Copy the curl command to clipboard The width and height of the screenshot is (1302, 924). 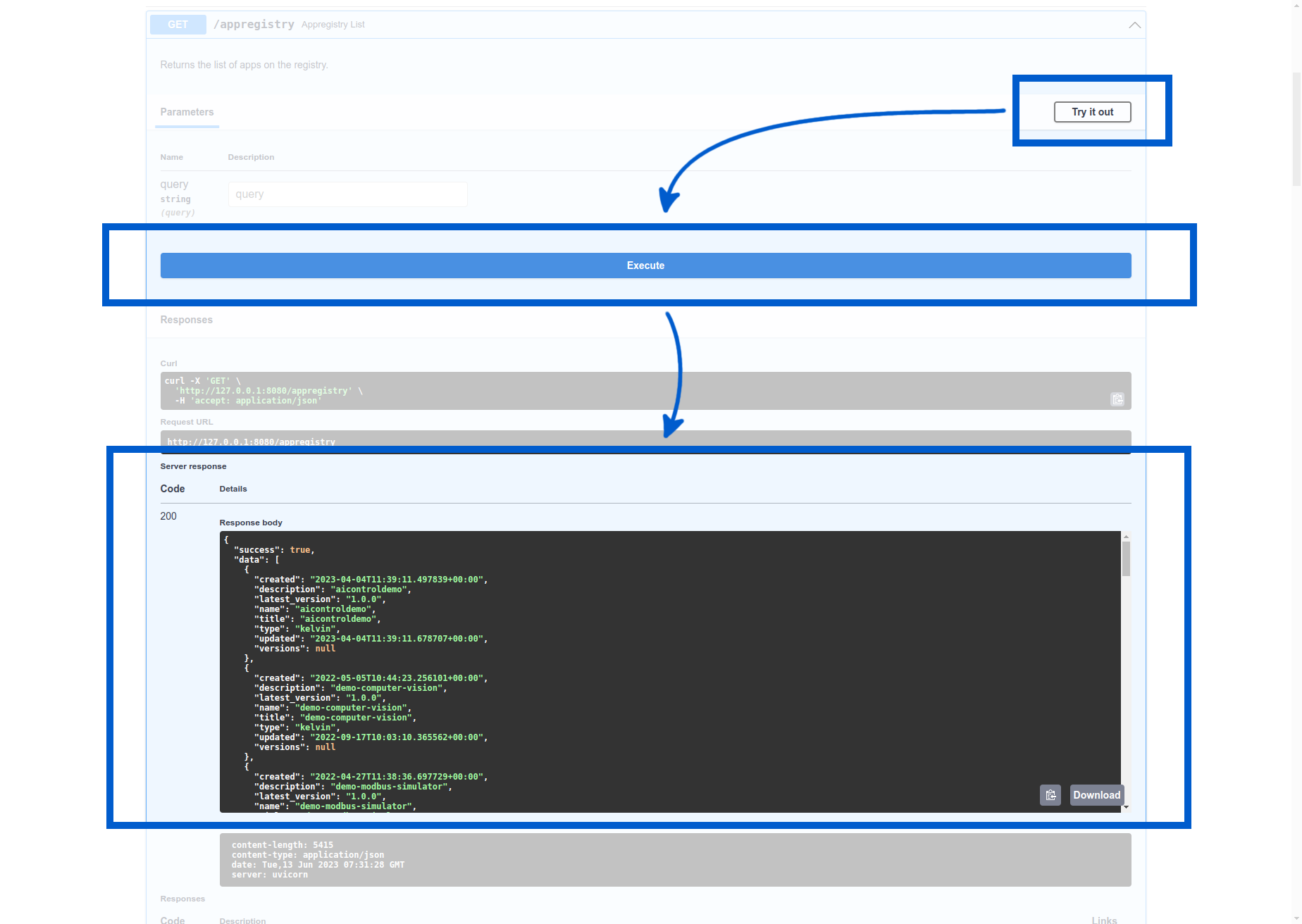1117,399
